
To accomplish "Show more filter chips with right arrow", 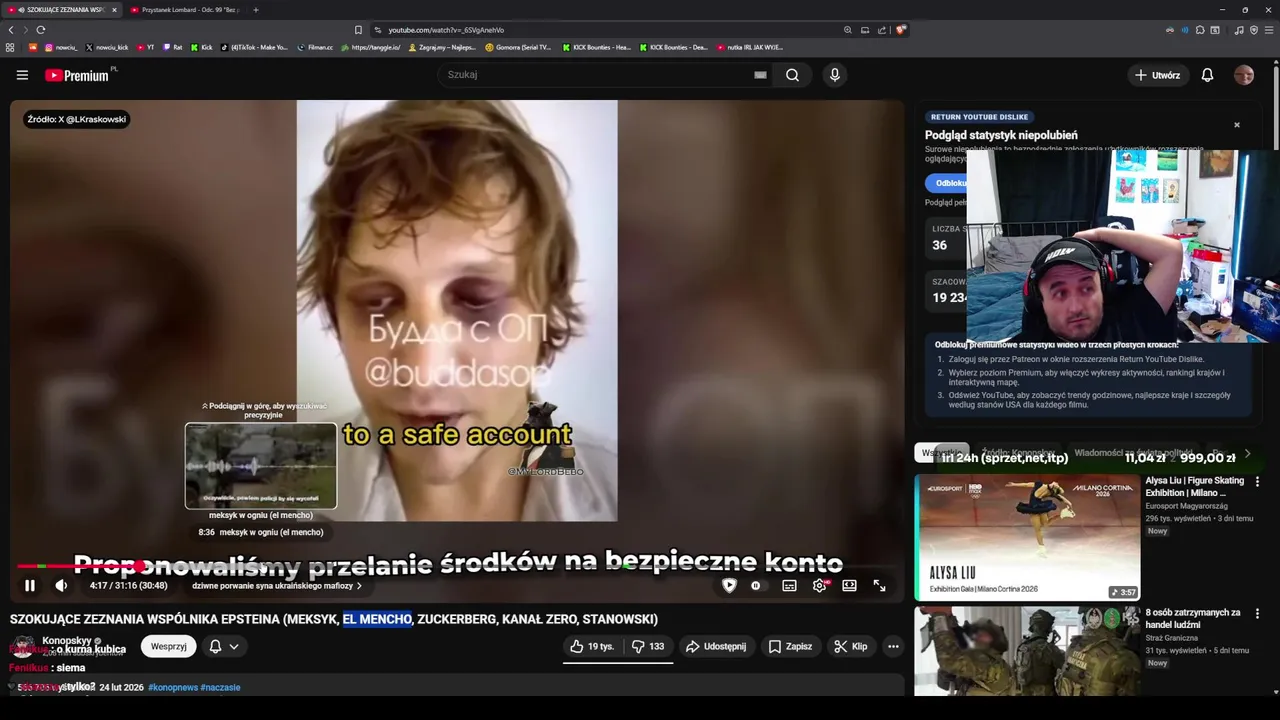I will tap(1246, 453).
